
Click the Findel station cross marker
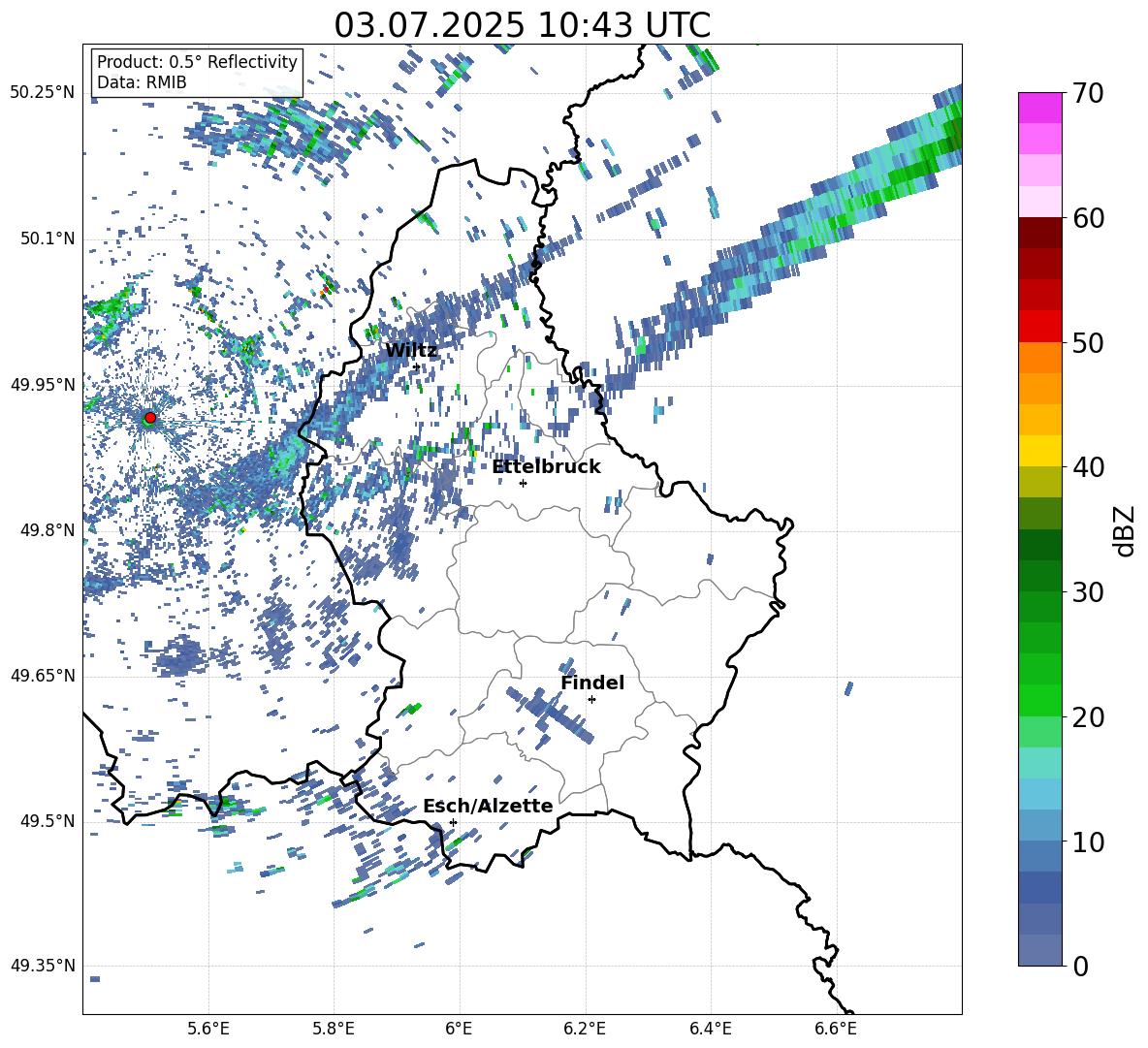591,700
